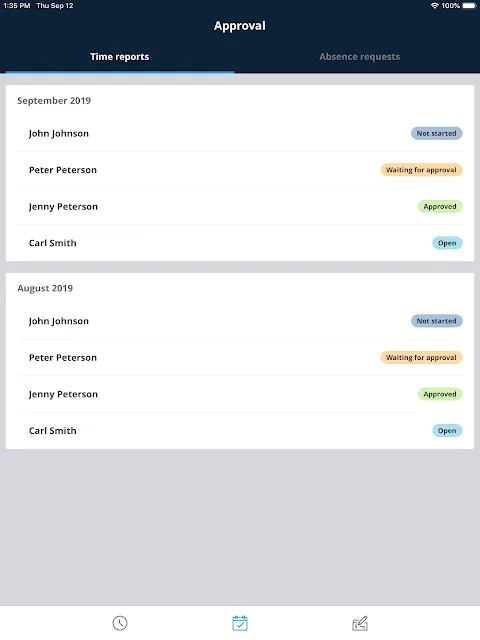480x640 pixels.
Task: Open John Johnson's September 2019 report
Action: tap(240, 133)
